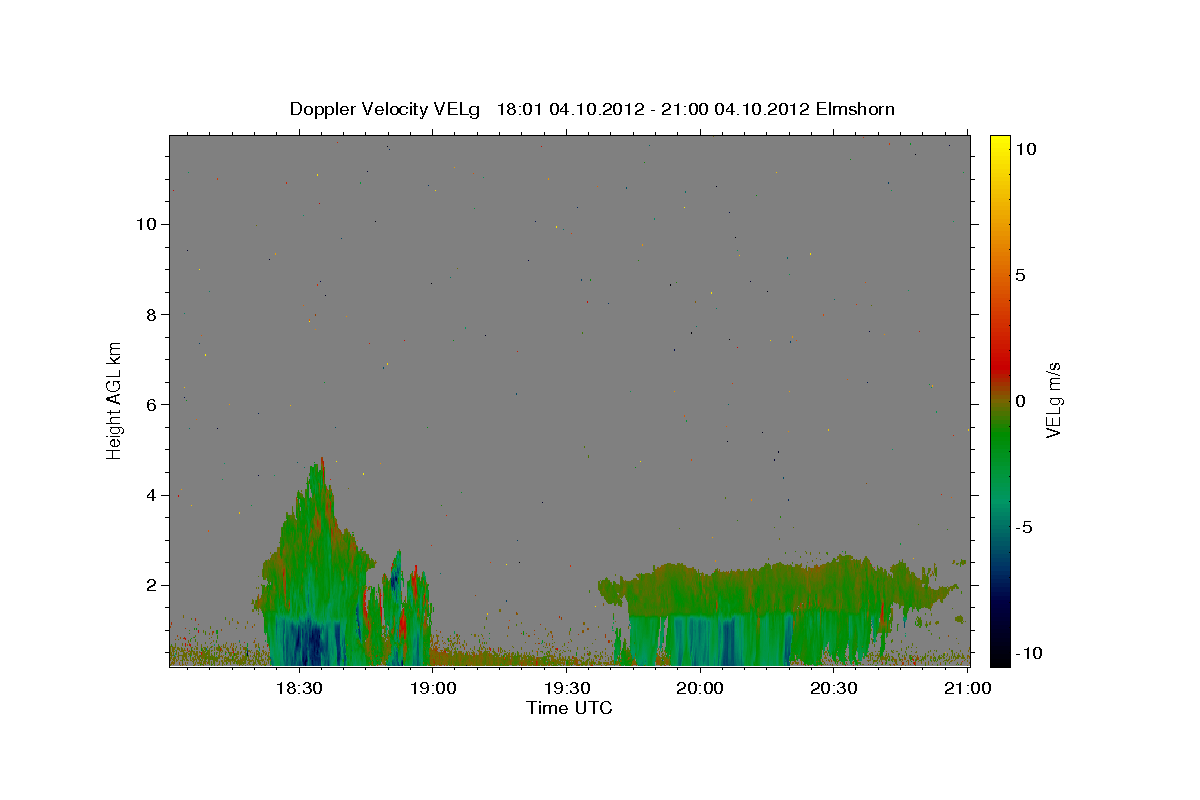The height and width of the screenshot is (800, 1200).
Task: Click the colorbar tick value -5
Action: tap(1024, 527)
